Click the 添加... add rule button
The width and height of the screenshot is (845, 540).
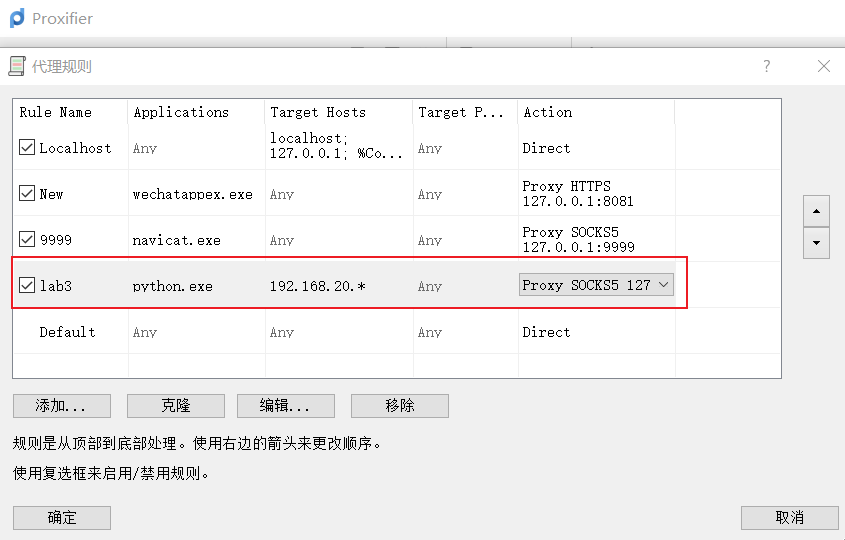[61, 405]
